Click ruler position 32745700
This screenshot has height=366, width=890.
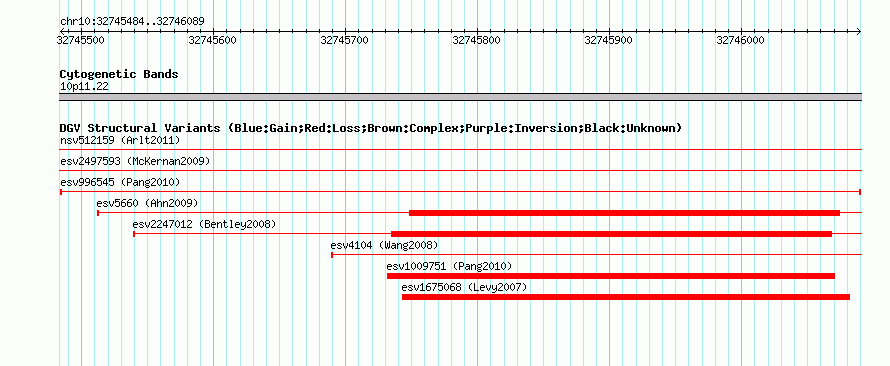tap(345, 40)
